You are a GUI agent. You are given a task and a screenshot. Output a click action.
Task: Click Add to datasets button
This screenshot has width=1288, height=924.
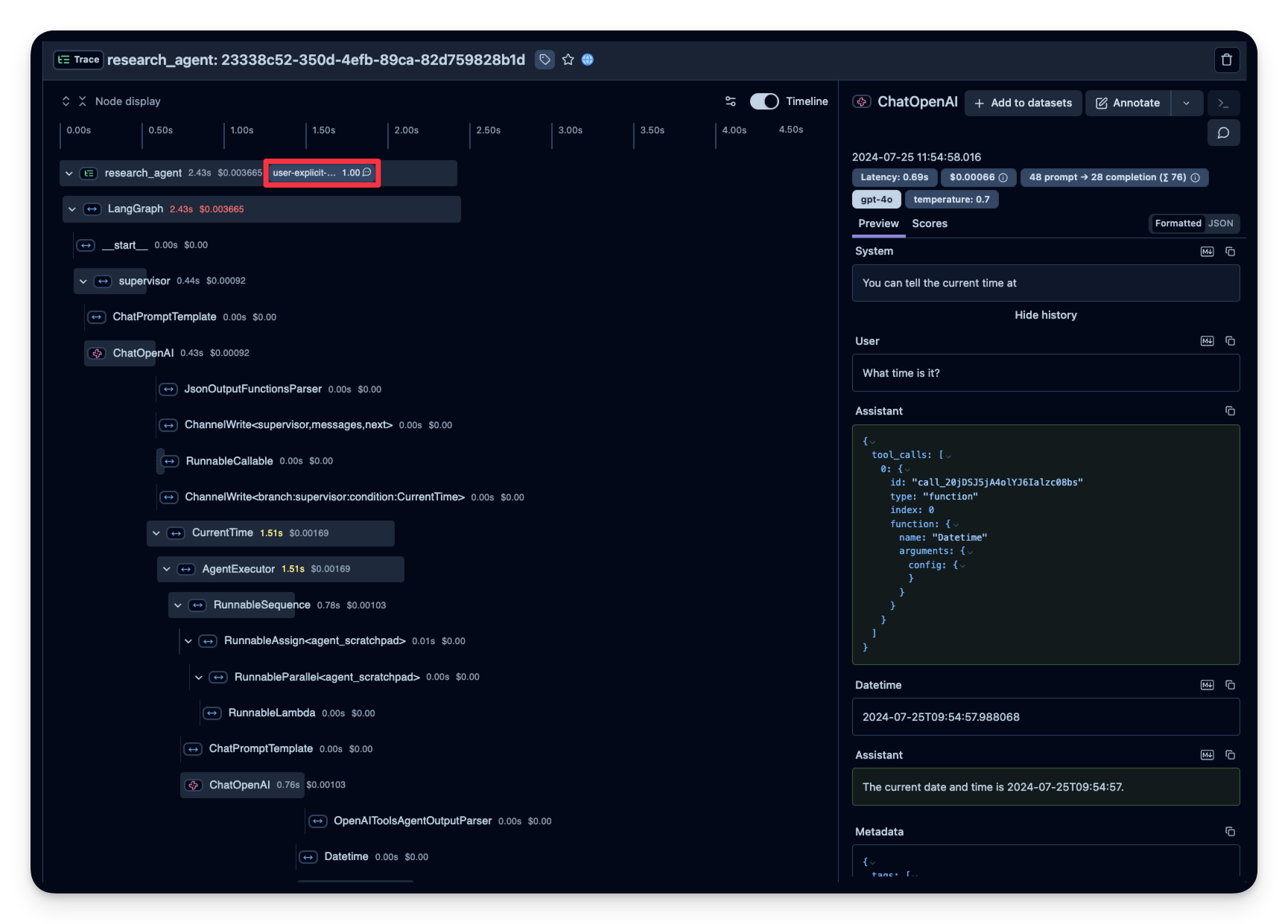coord(1023,103)
